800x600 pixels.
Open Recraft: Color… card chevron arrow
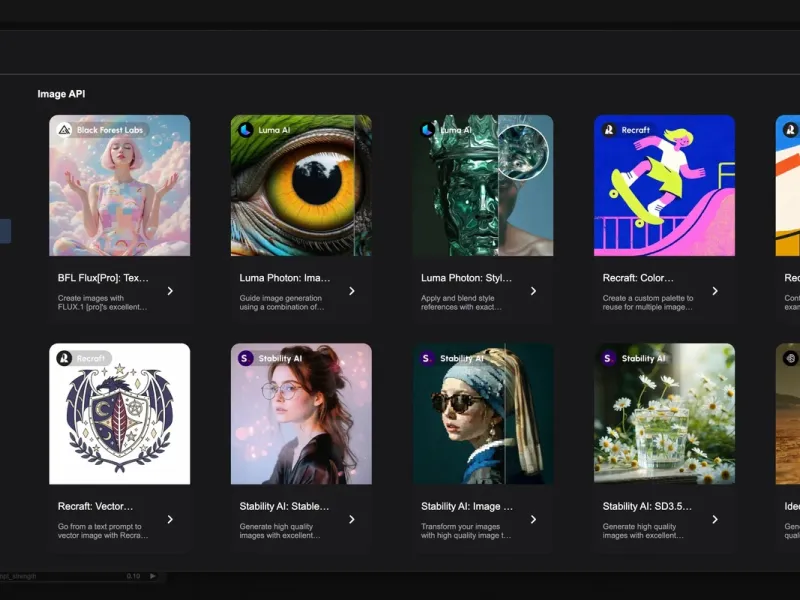point(715,291)
